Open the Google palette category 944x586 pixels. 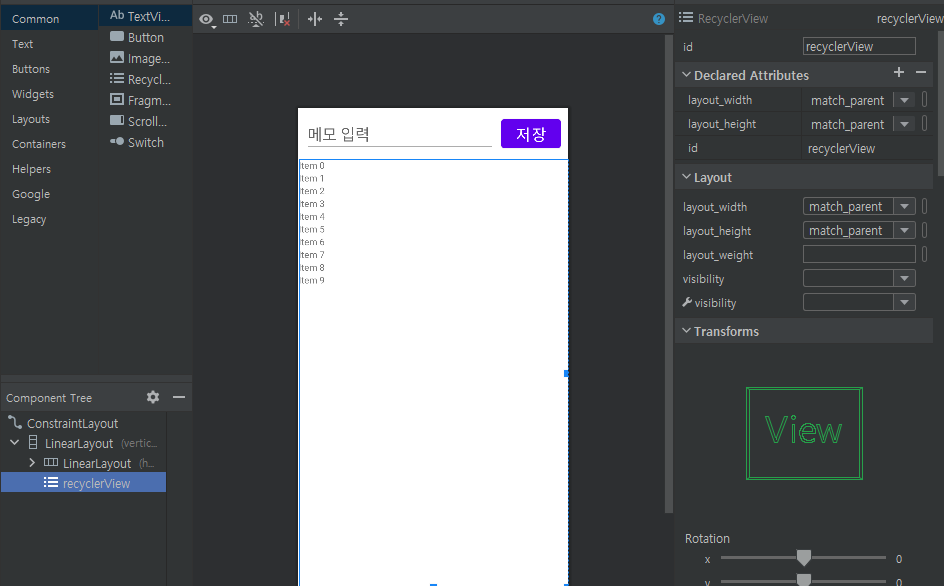coord(31,194)
